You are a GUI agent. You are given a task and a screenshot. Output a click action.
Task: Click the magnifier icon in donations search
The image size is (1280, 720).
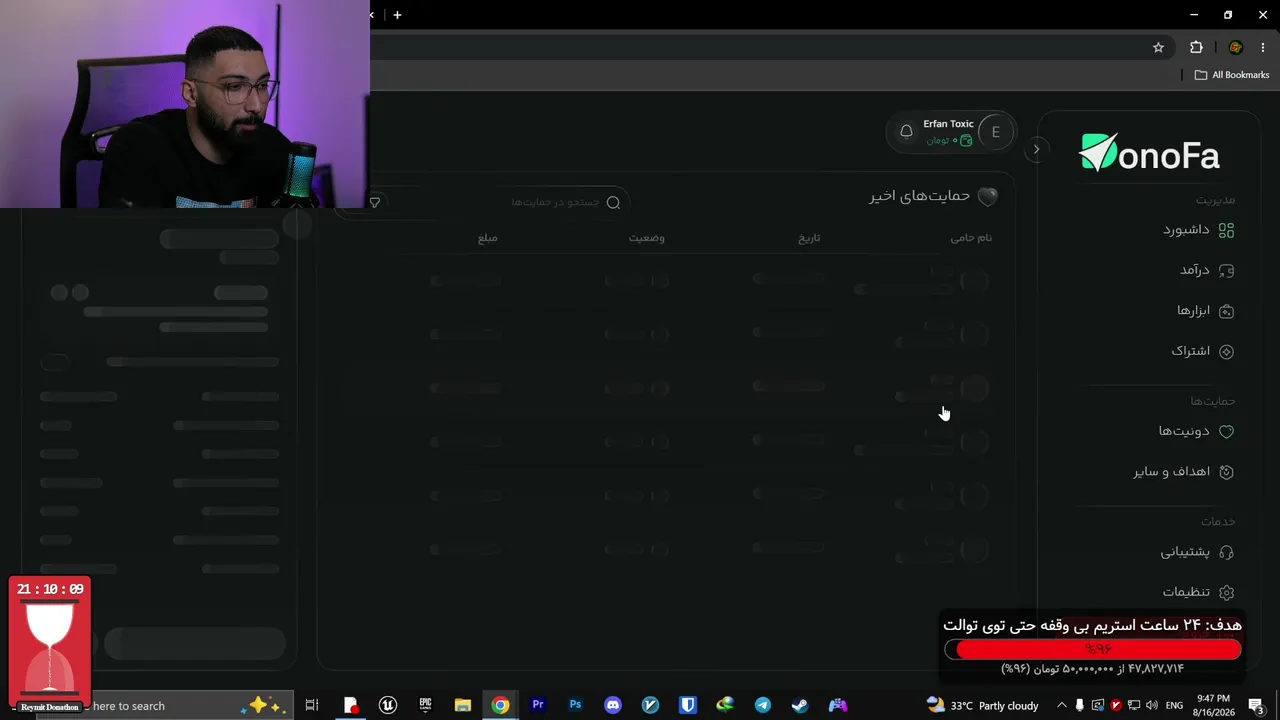[613, 202]
